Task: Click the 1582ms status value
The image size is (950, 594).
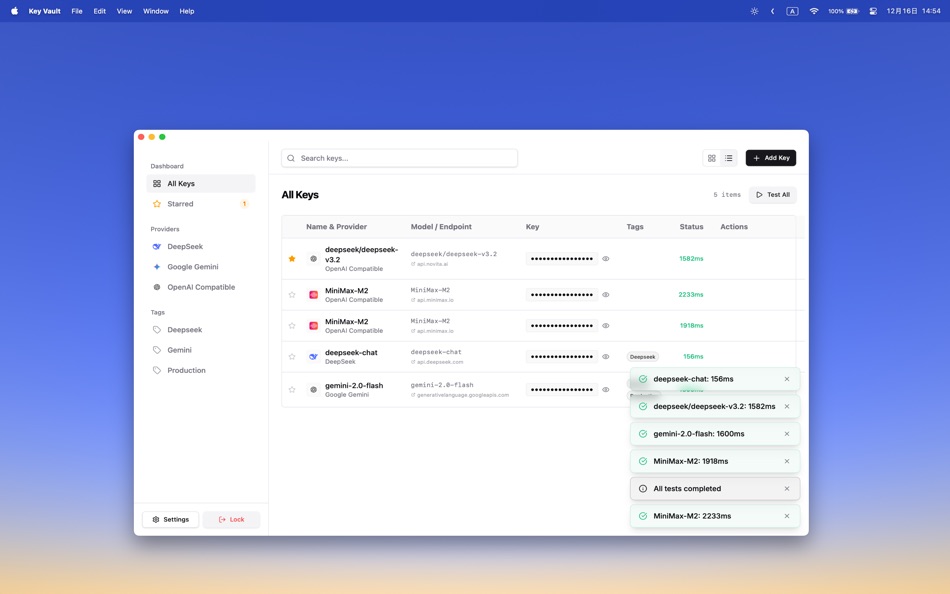Action: pyautogui.click(x=691, y=259)
